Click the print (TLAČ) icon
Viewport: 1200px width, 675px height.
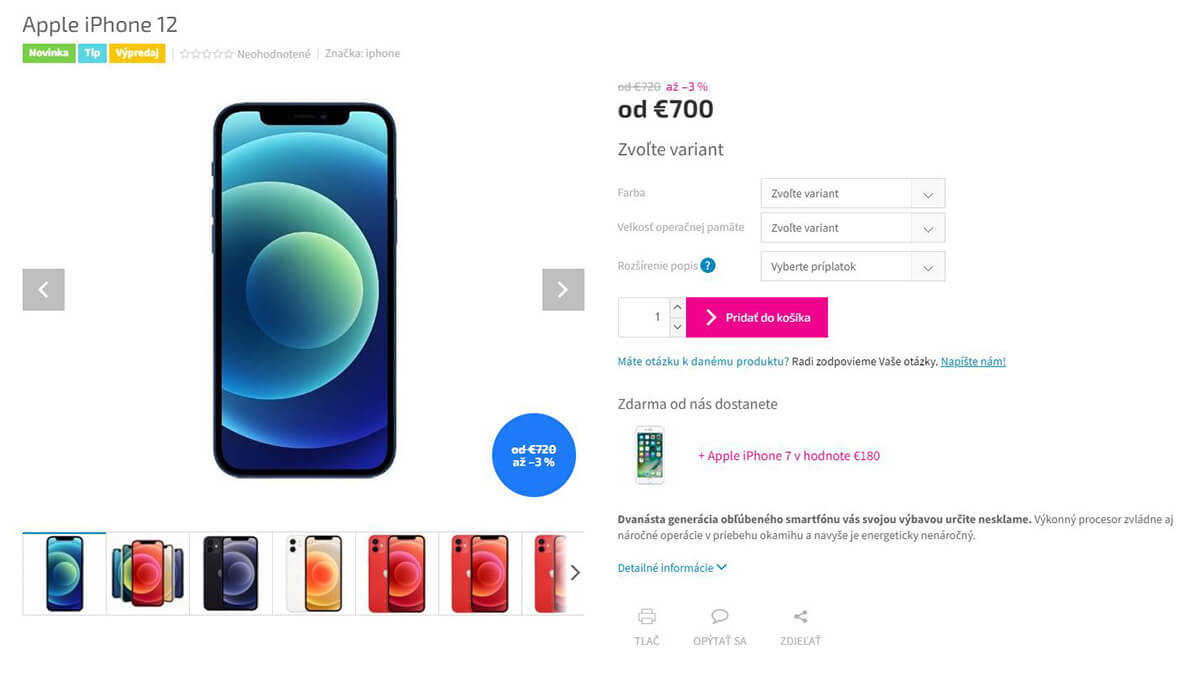pos(647,616)
